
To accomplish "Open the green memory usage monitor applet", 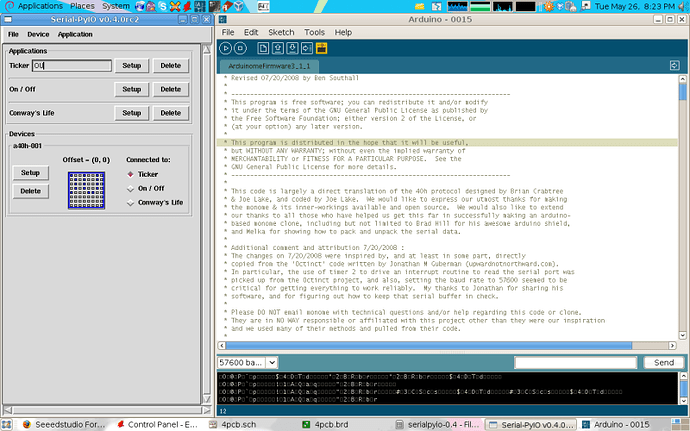I will point(480,6).
